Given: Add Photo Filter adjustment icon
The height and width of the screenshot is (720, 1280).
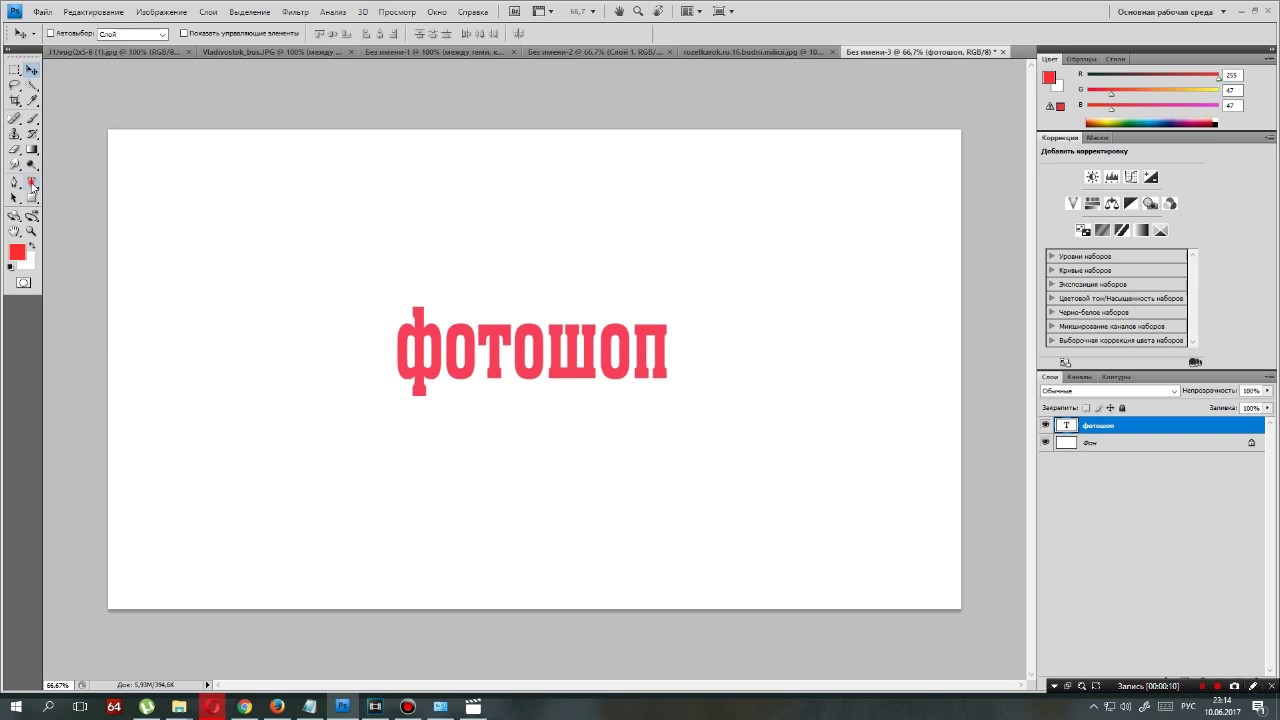Looking at the screenshot, I should [x=1151, y=203].
